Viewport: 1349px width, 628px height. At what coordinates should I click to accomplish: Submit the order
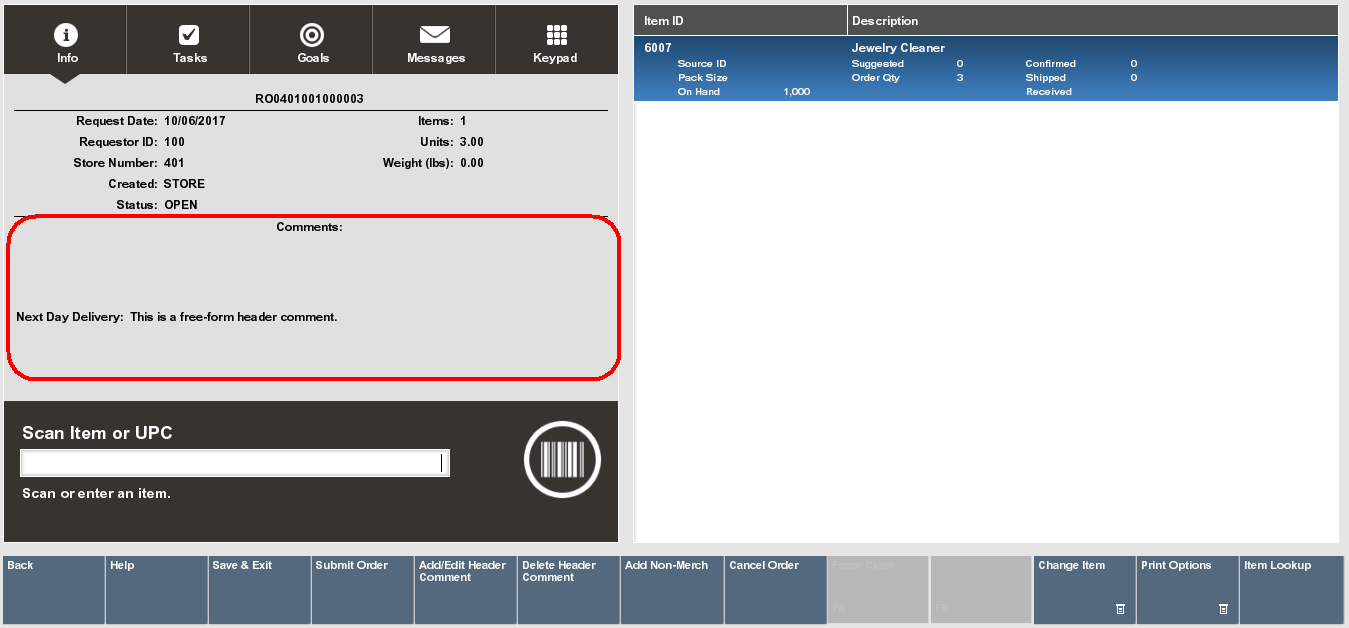pos(363,590)
